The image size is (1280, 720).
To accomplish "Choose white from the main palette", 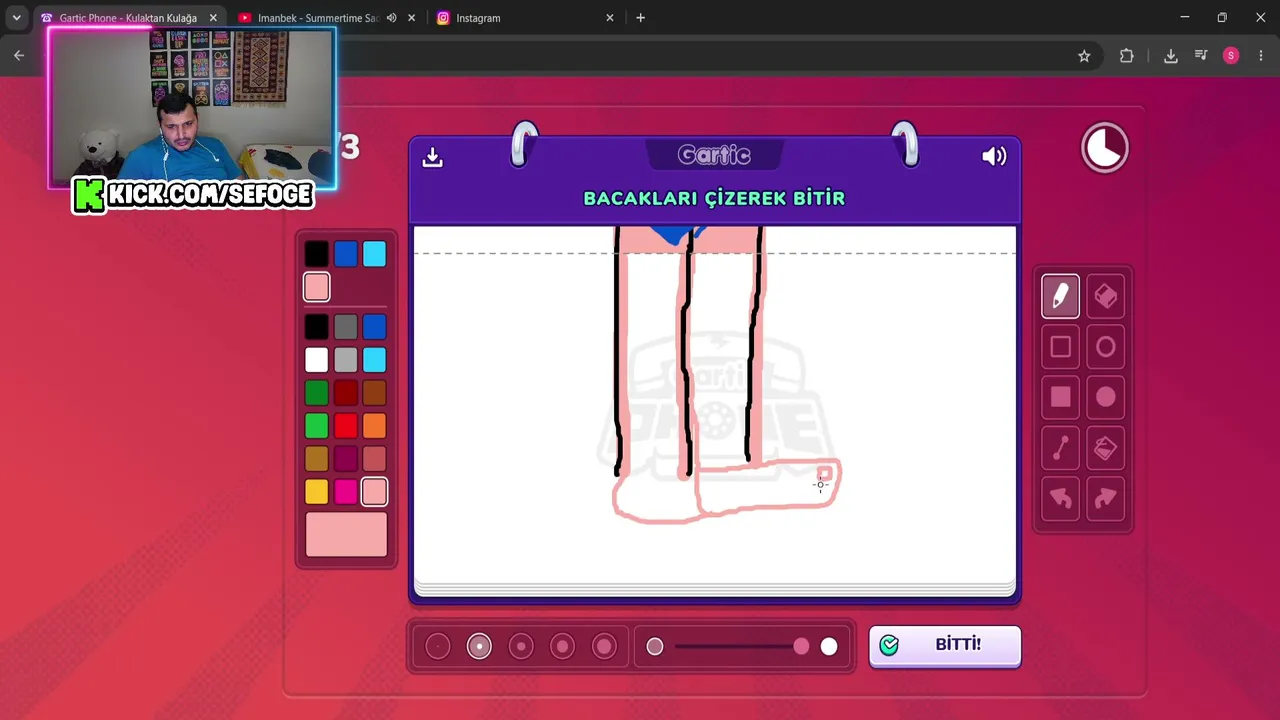I will coord(316,359).
